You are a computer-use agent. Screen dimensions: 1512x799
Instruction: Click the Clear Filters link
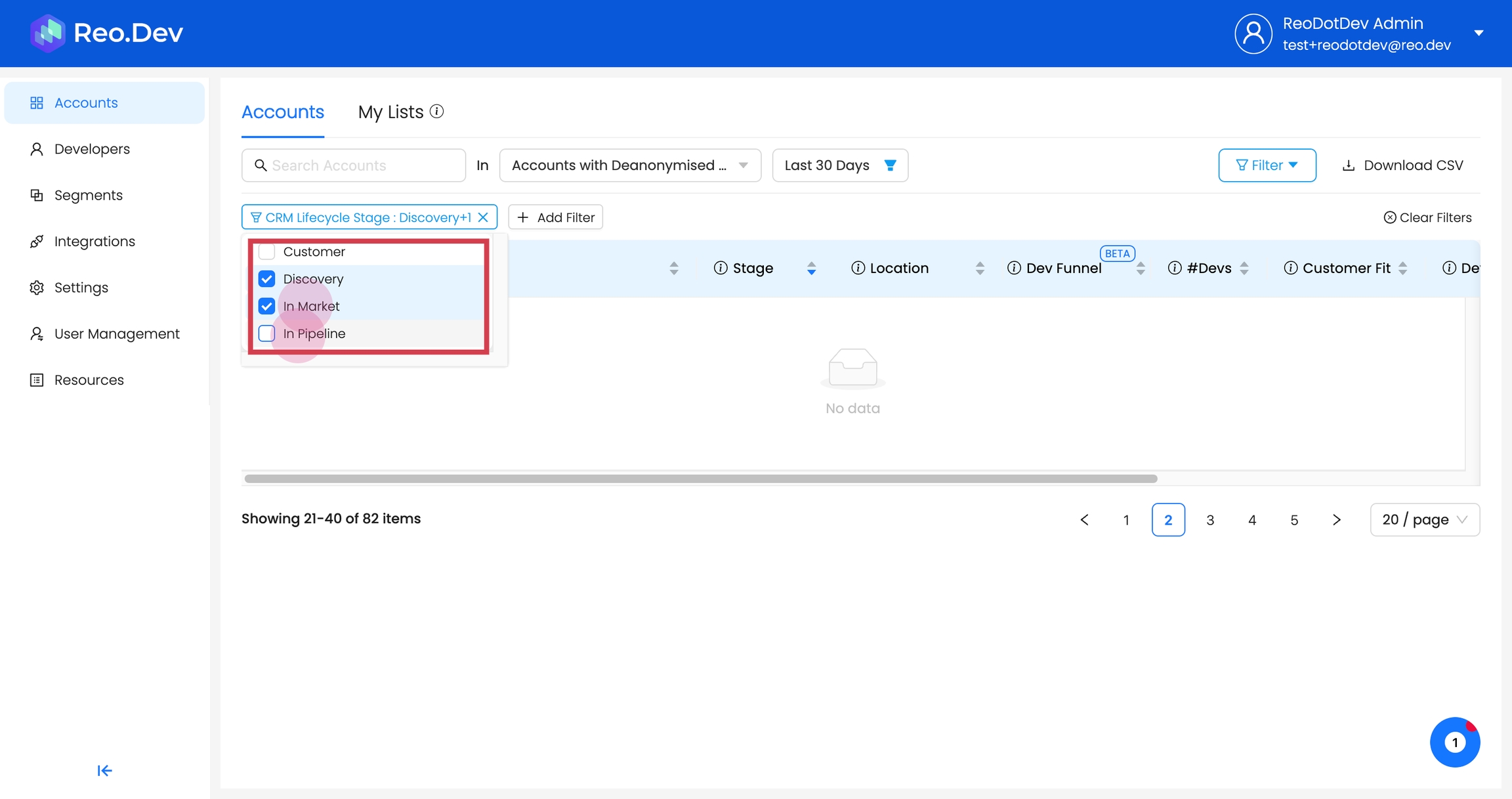1427,217
